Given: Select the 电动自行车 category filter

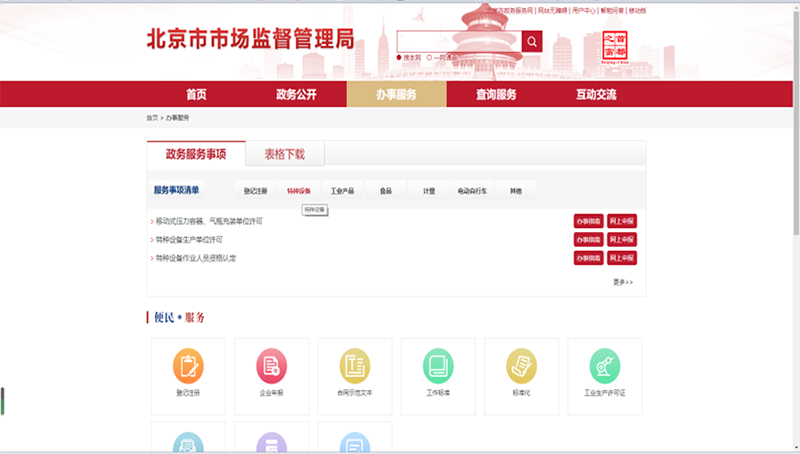Looking at the screenshot, I should click(472, 191).
